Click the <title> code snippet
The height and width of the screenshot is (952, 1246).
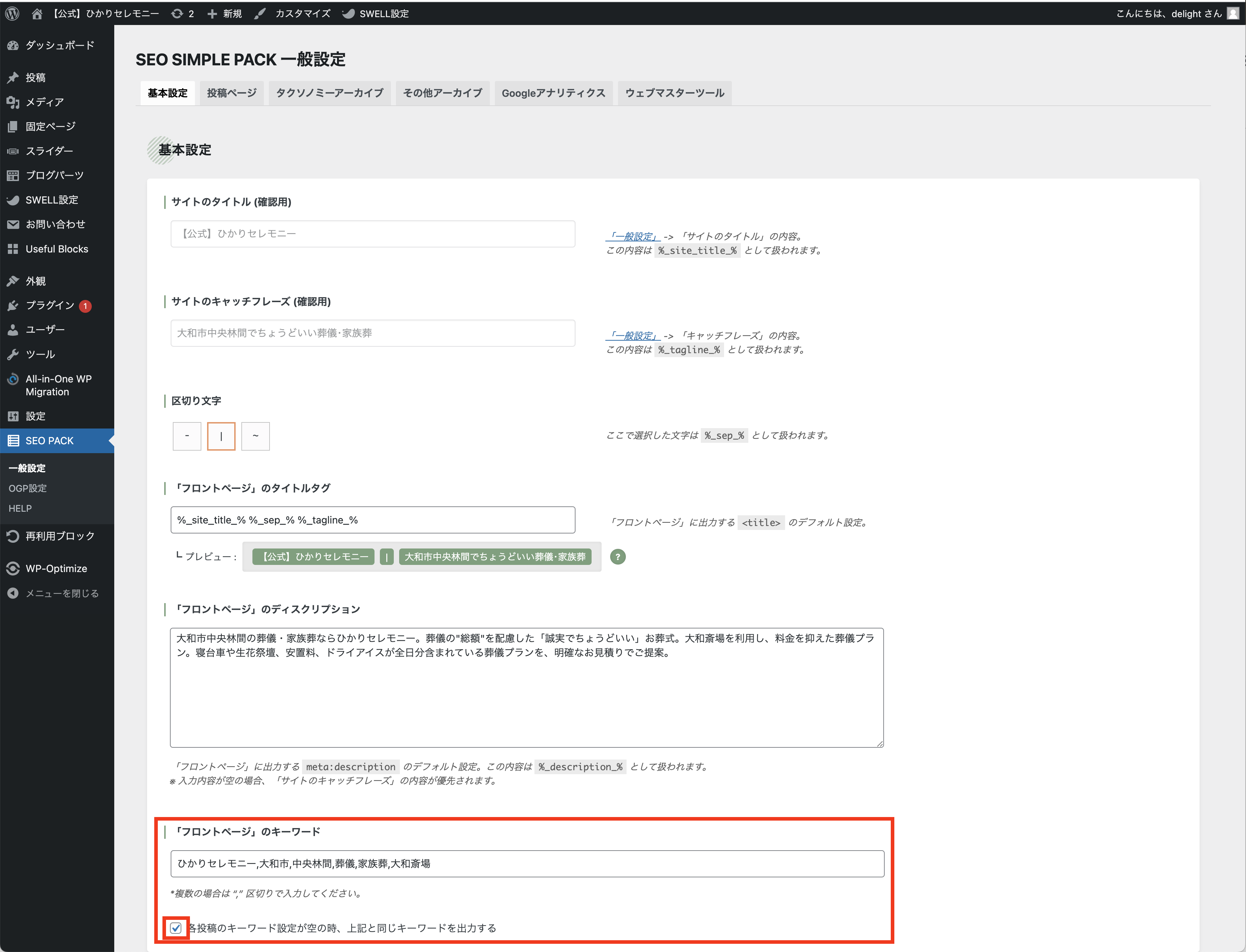point(761,522)
